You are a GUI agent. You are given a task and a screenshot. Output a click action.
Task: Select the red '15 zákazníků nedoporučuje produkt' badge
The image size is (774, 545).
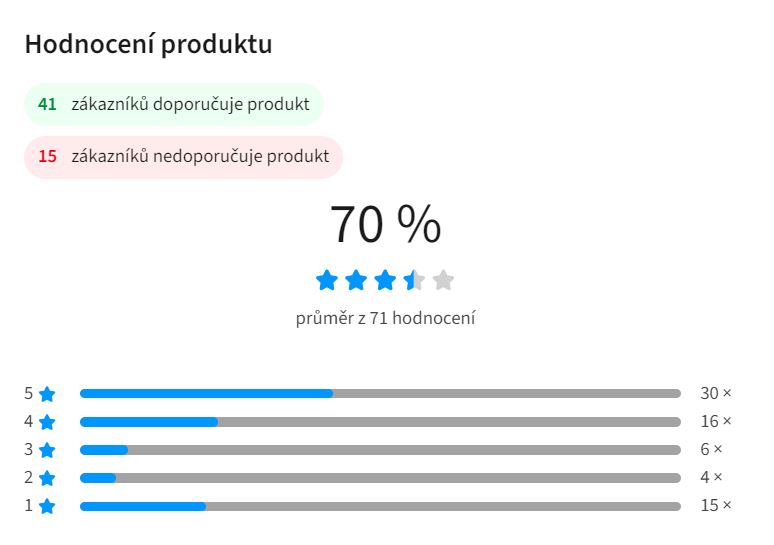[183, 157]
